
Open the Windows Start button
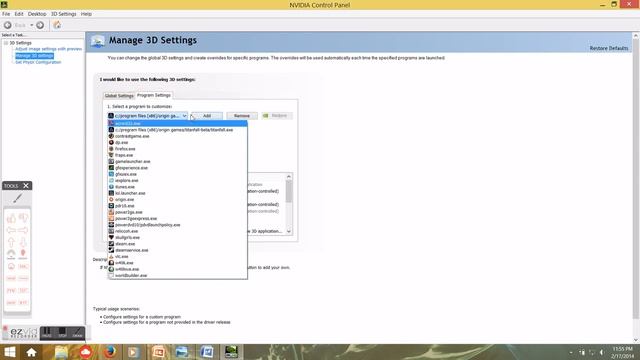(x=9, y=352)
